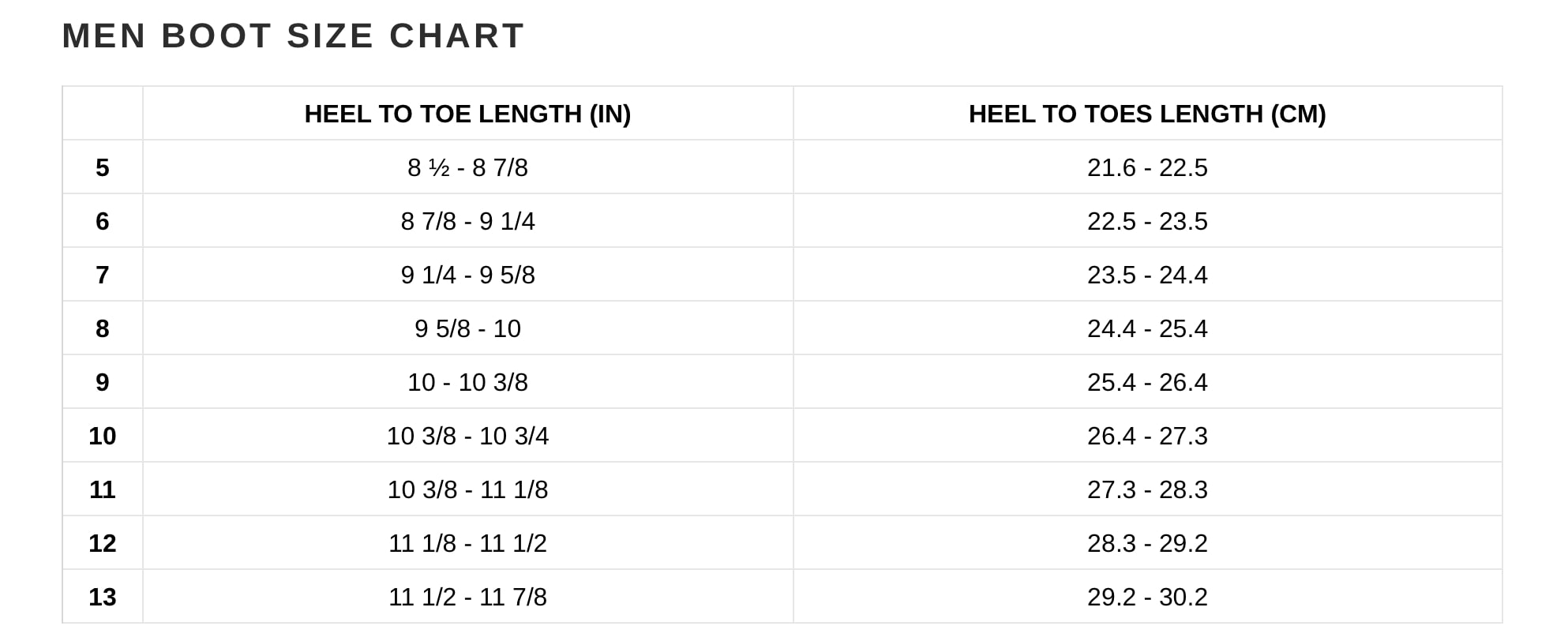This screenshot has height=641, width=1568.
Task: Click size 9 row label
Action: click(x=103, y=382)
